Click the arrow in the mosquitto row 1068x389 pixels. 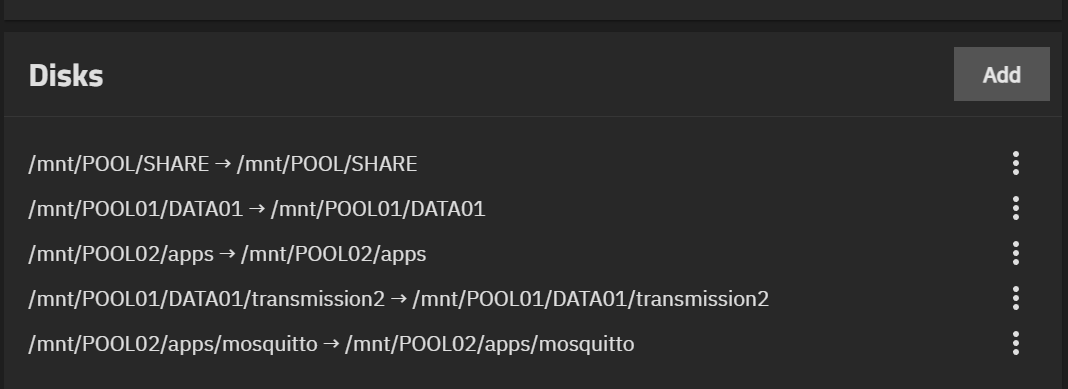(x=331, y=344)
